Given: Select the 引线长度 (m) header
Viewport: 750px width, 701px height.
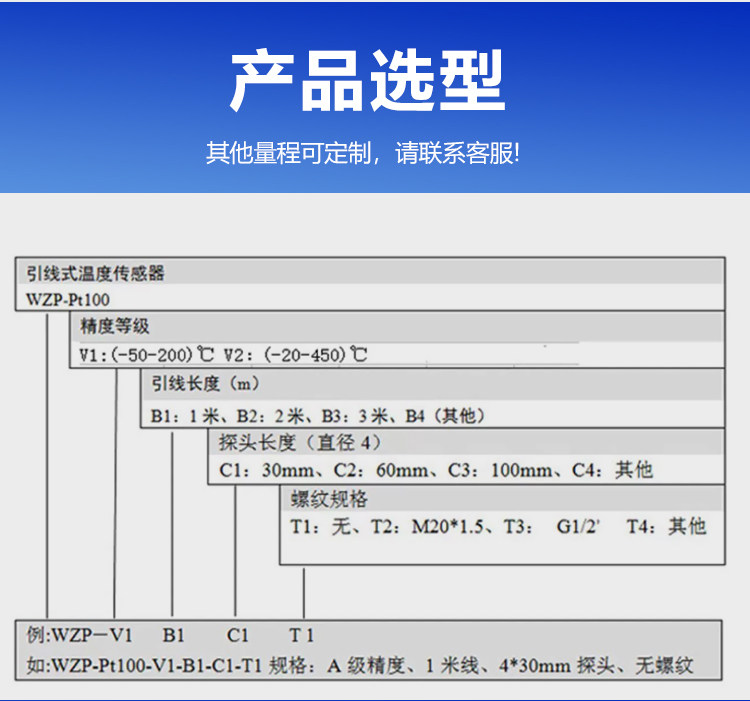Looking at the screenshot, I should (x=206, y=383).
